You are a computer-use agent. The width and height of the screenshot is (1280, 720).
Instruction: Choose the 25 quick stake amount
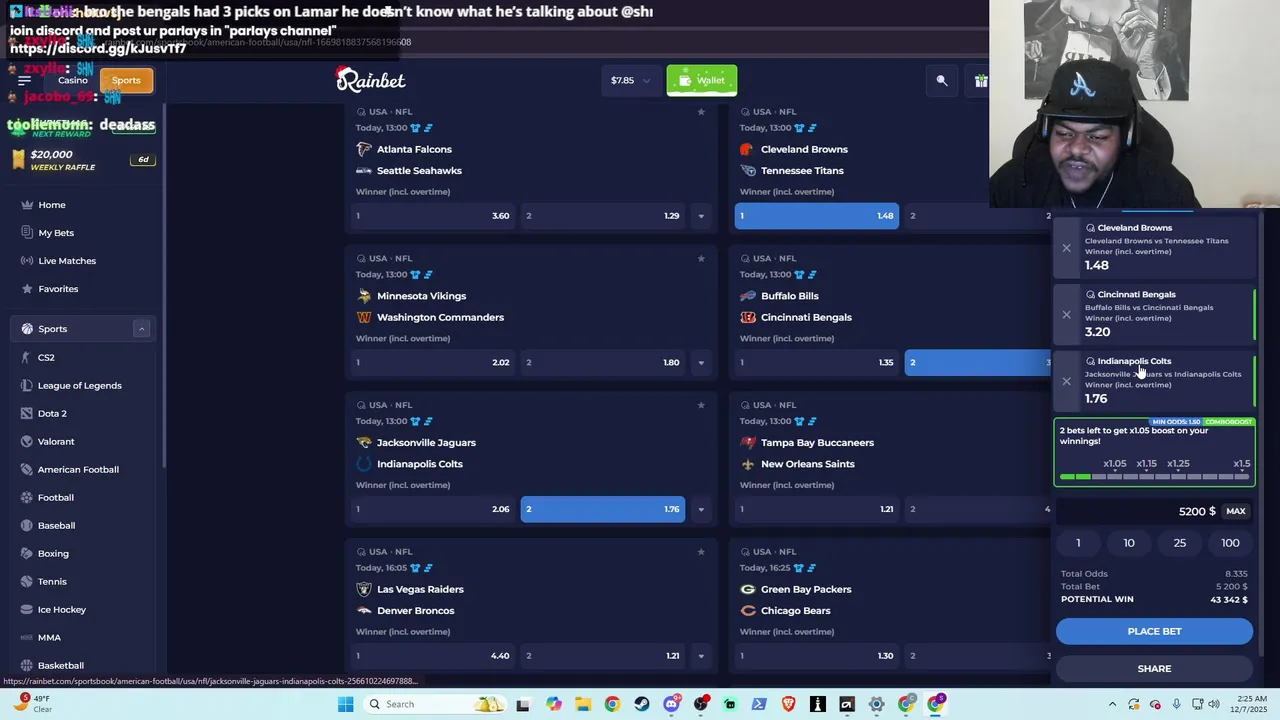click(x=1180, y=543)
